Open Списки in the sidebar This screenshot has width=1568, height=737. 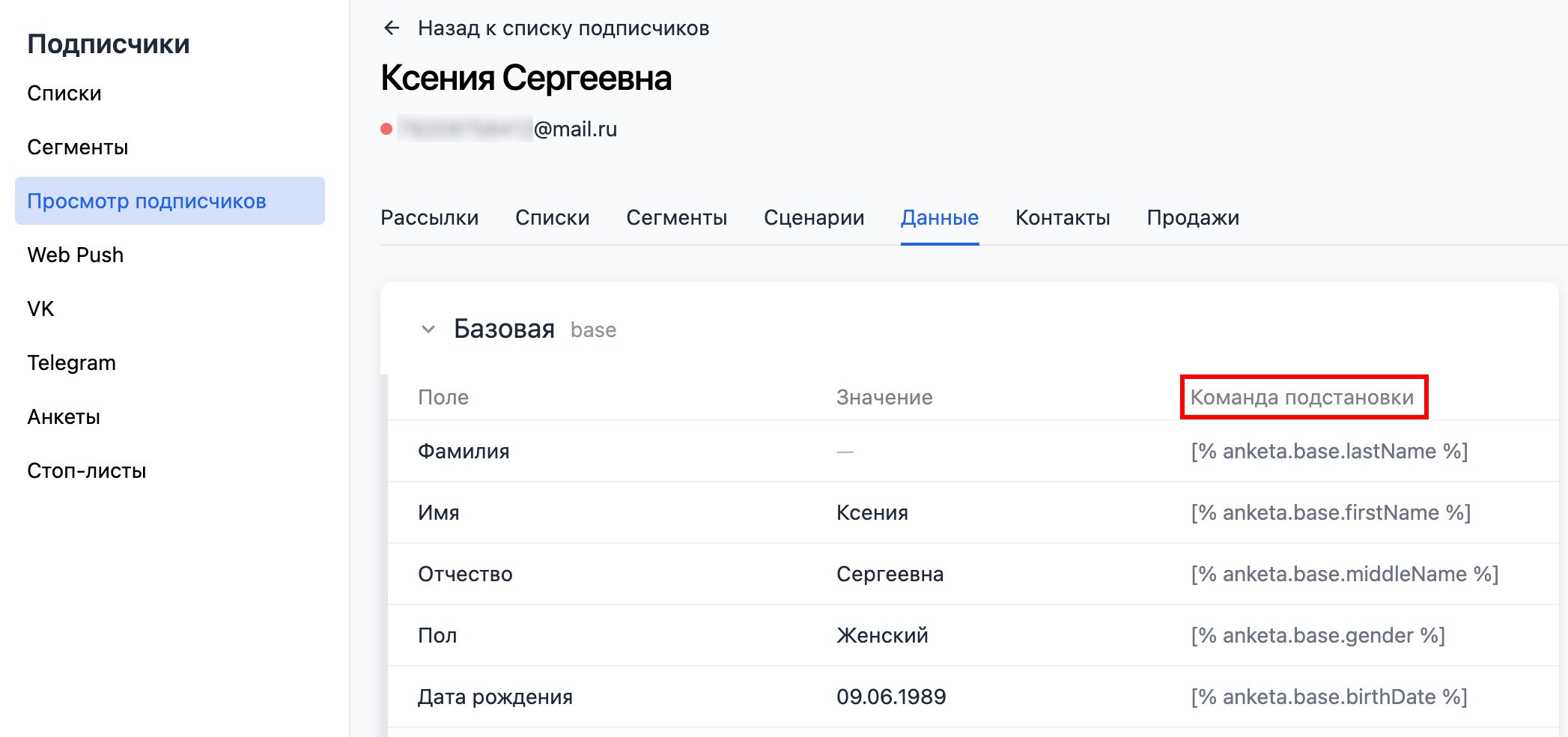pos(64,94)
